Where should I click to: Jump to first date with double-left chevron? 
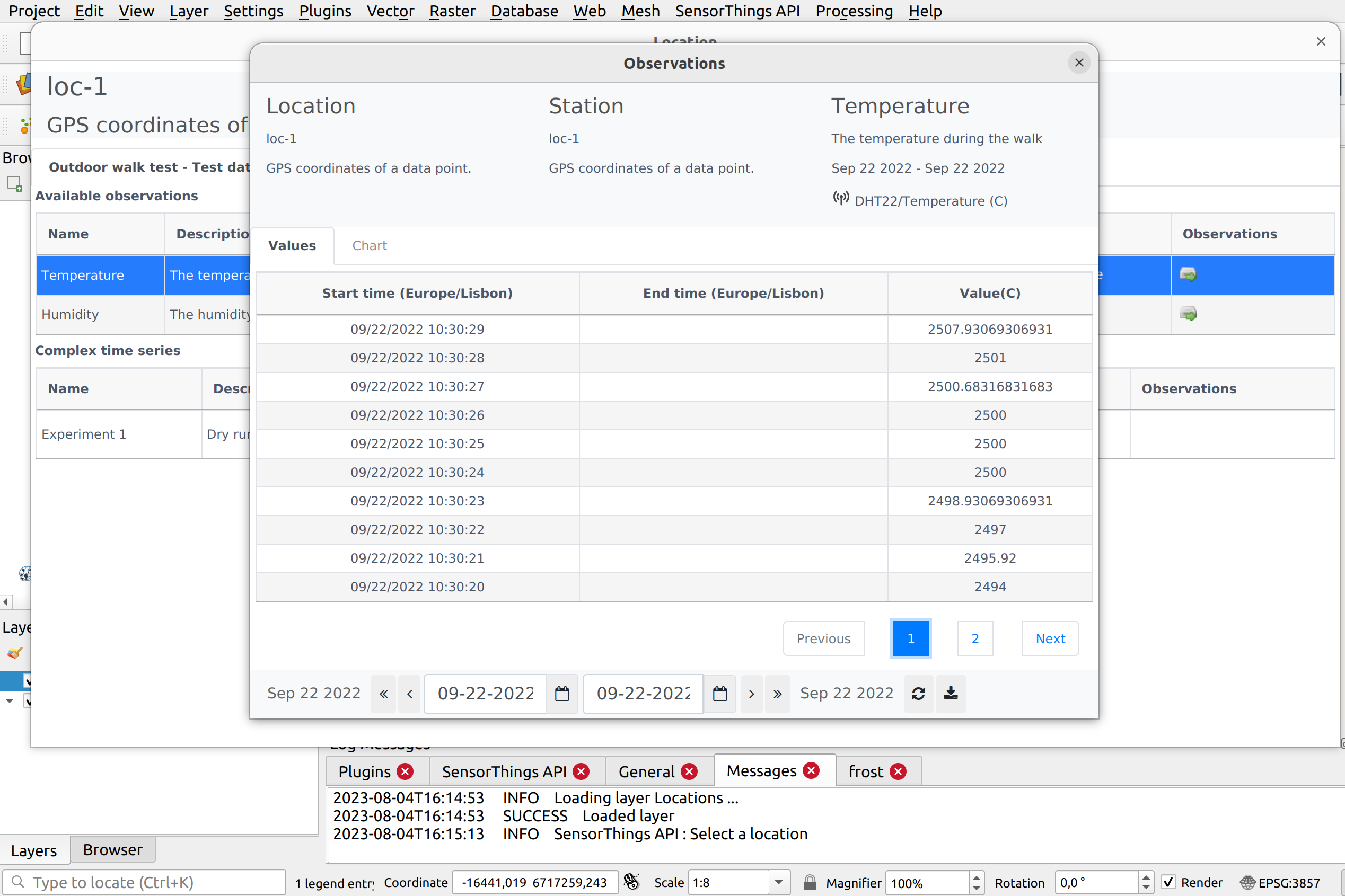point(383,693)
